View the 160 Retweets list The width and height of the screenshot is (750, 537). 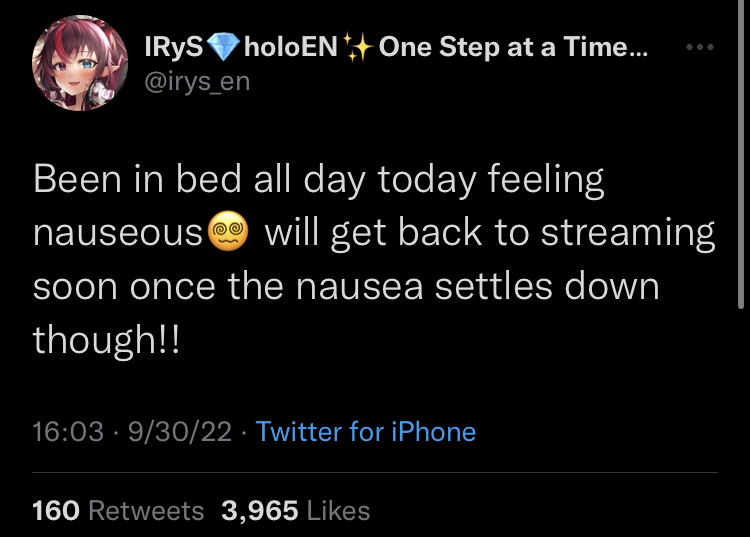tap(118, 510)
